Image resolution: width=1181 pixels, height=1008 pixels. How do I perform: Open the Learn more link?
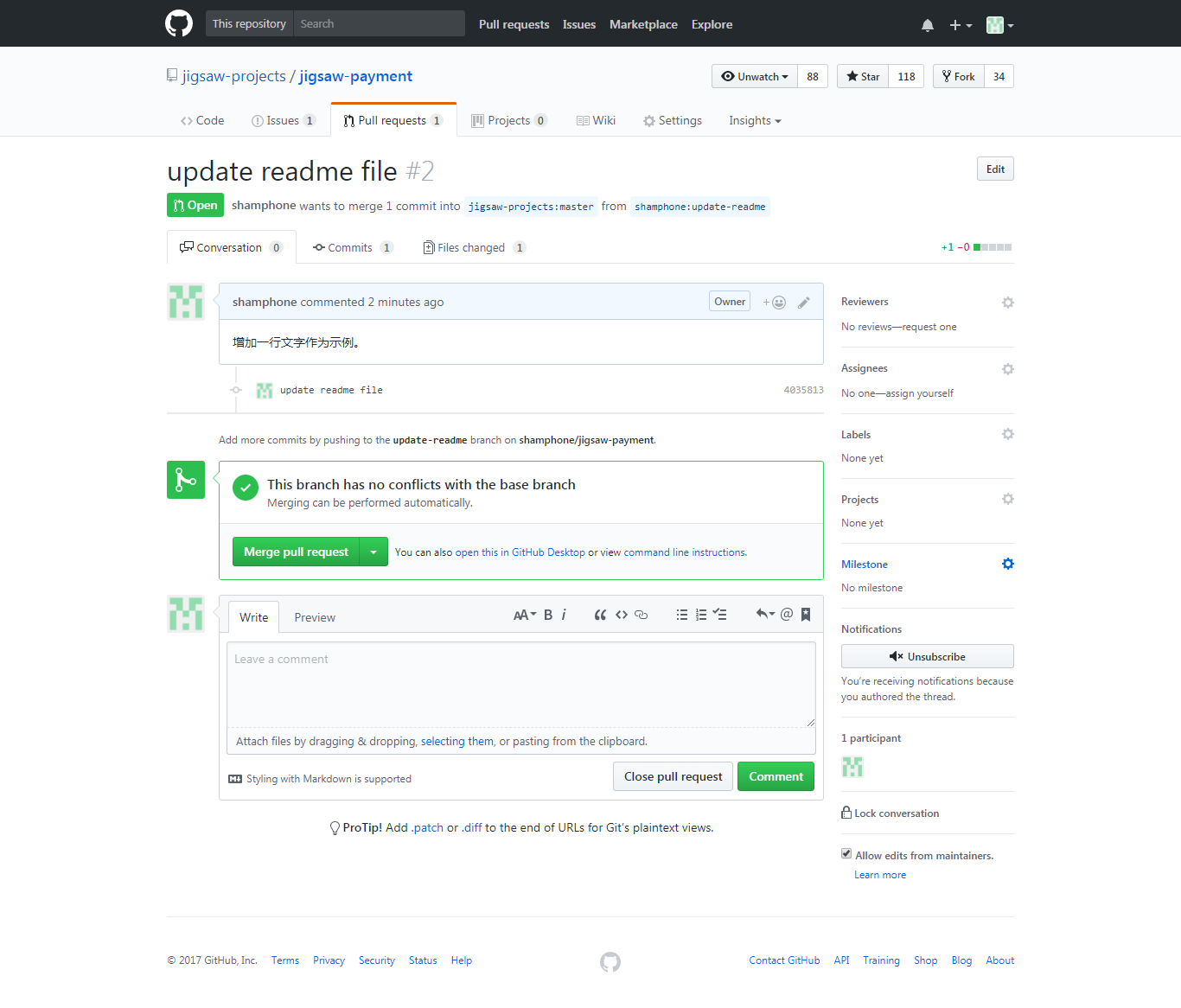pos(880,875)
